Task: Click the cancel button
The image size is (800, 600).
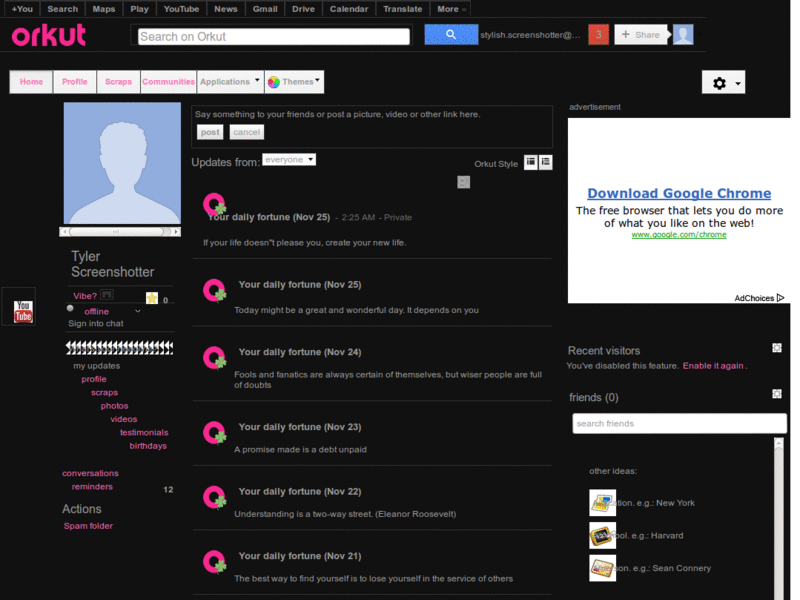Action: tap(246, 132)
